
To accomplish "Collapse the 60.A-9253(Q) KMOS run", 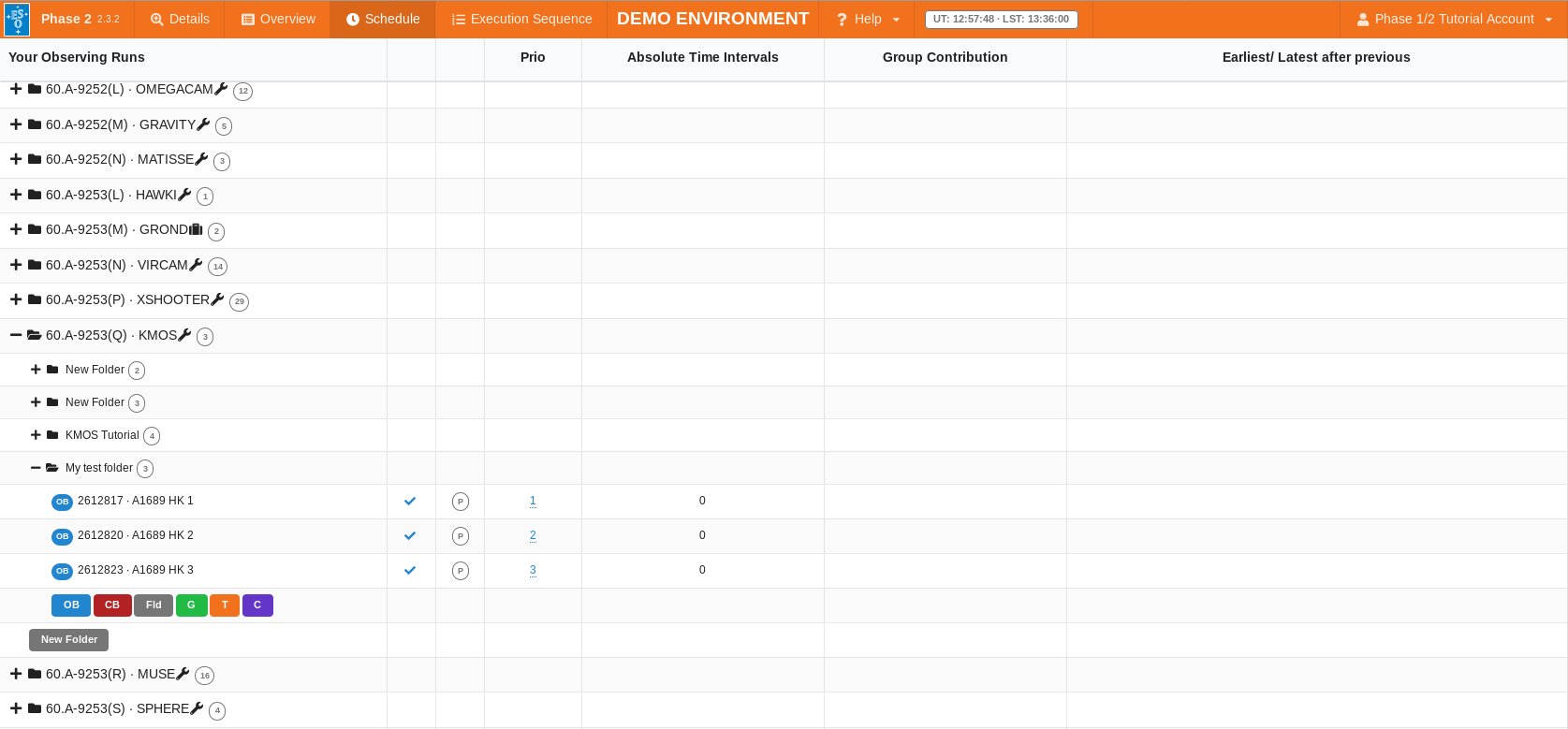I will [x=16, y=335].
